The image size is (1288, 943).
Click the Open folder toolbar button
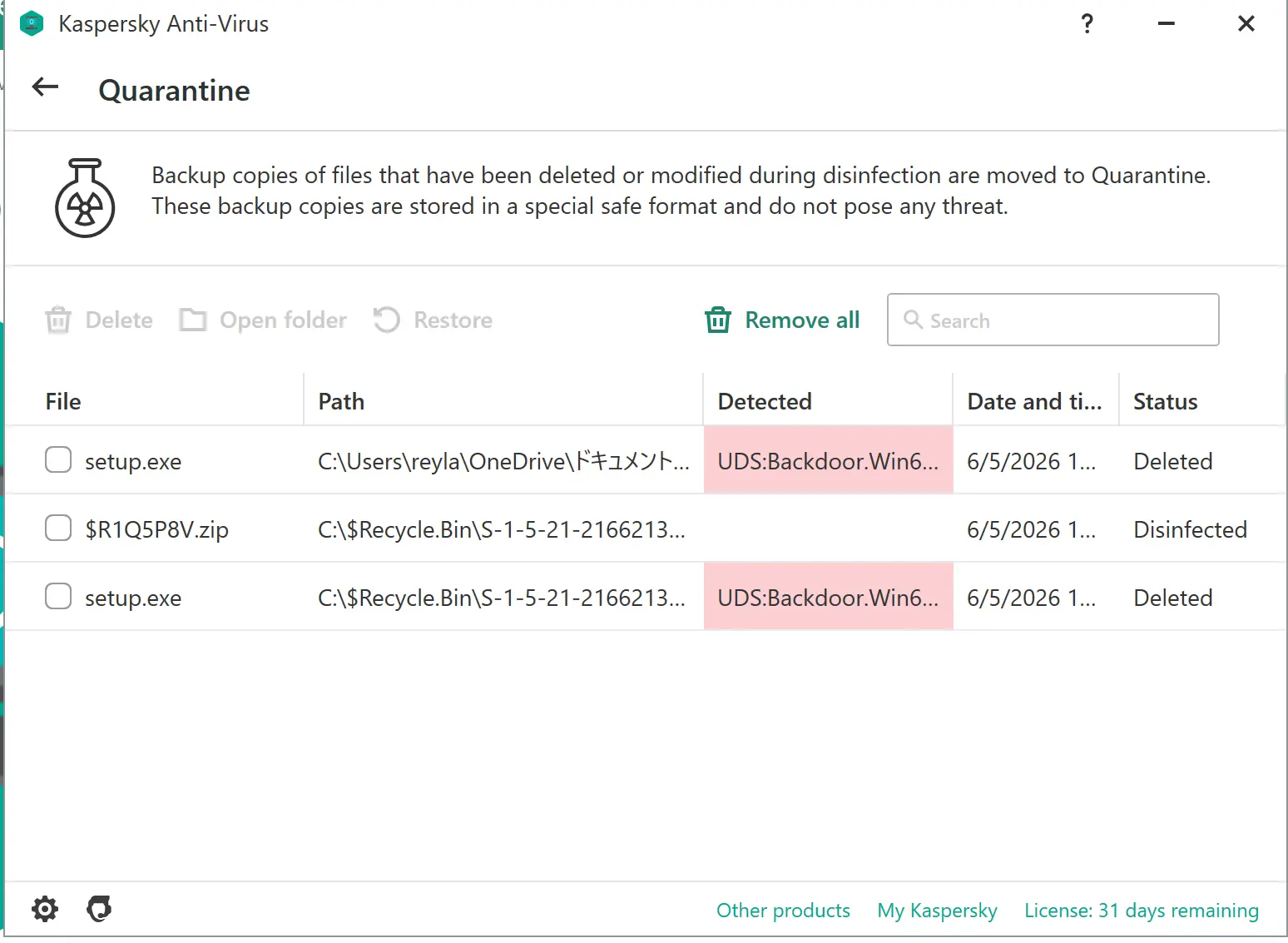point(263,320)
